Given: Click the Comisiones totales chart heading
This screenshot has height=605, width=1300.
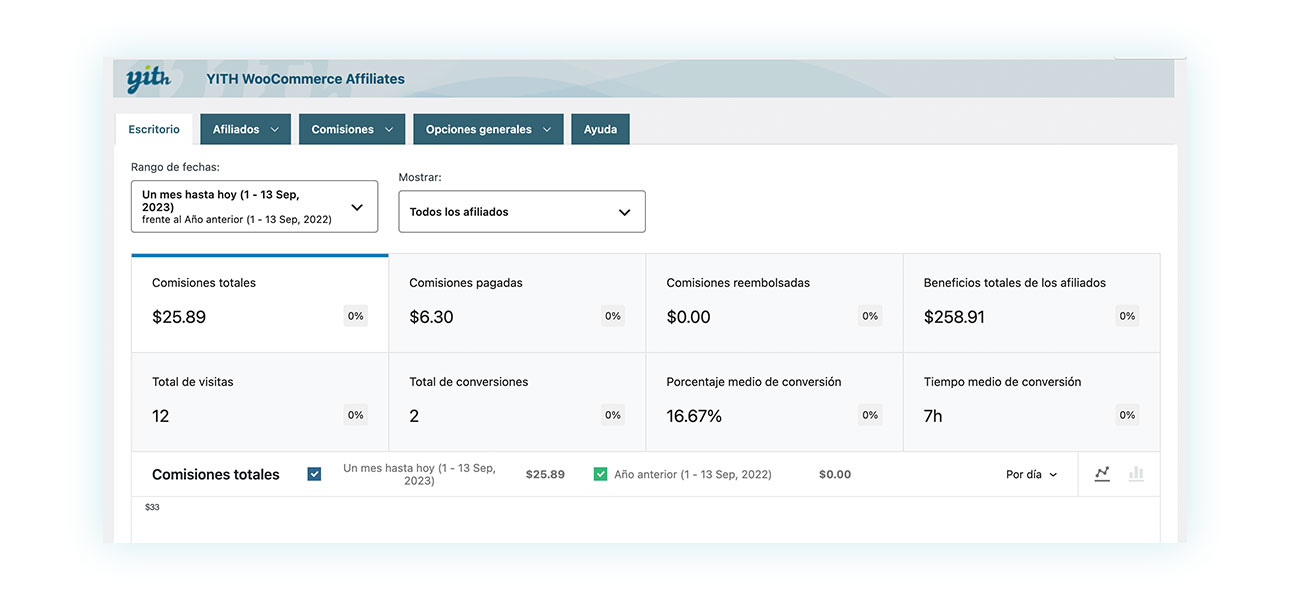Looking at the screenshot, I should (216, 475).
